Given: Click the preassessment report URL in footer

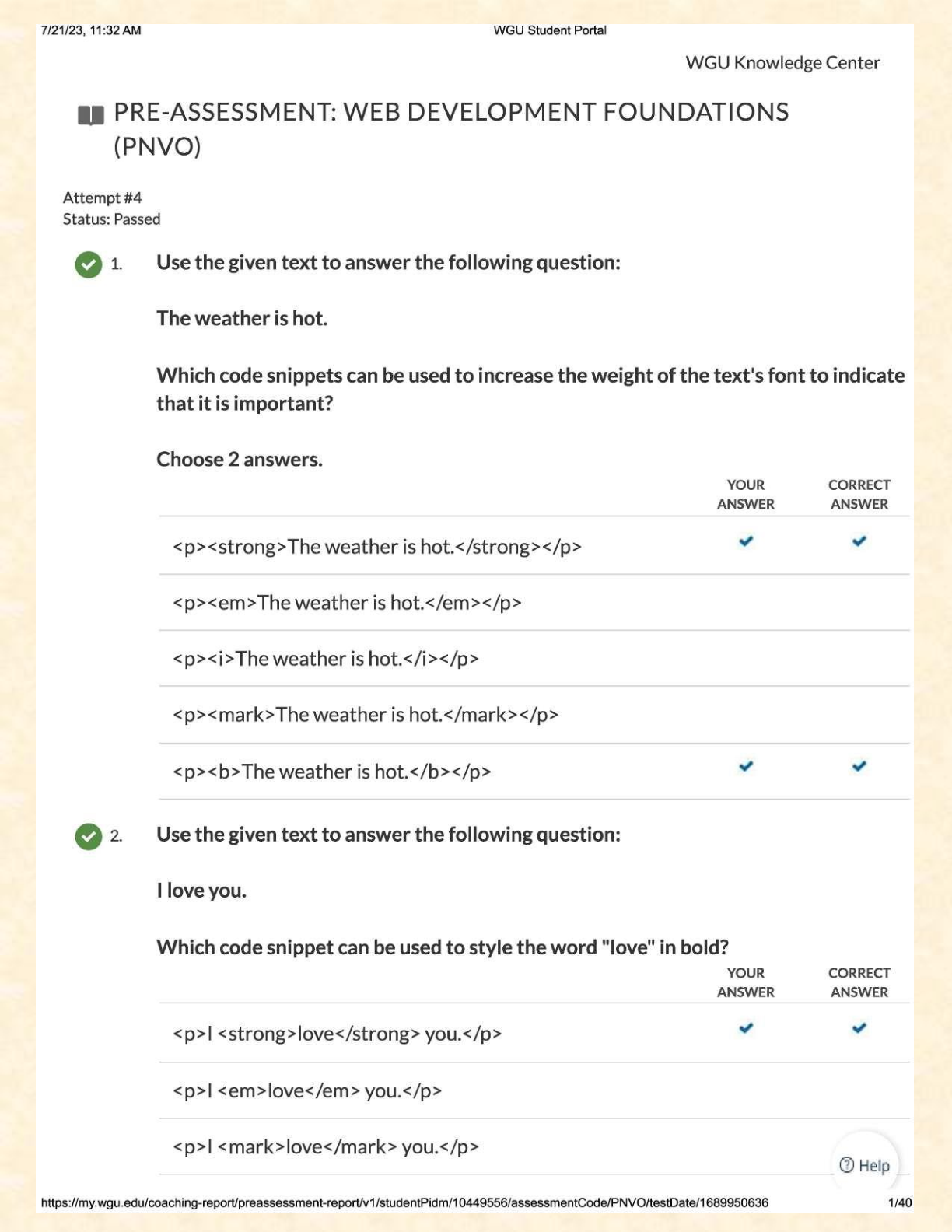Looking at the screenshot, I should (x=404, y=1202).
